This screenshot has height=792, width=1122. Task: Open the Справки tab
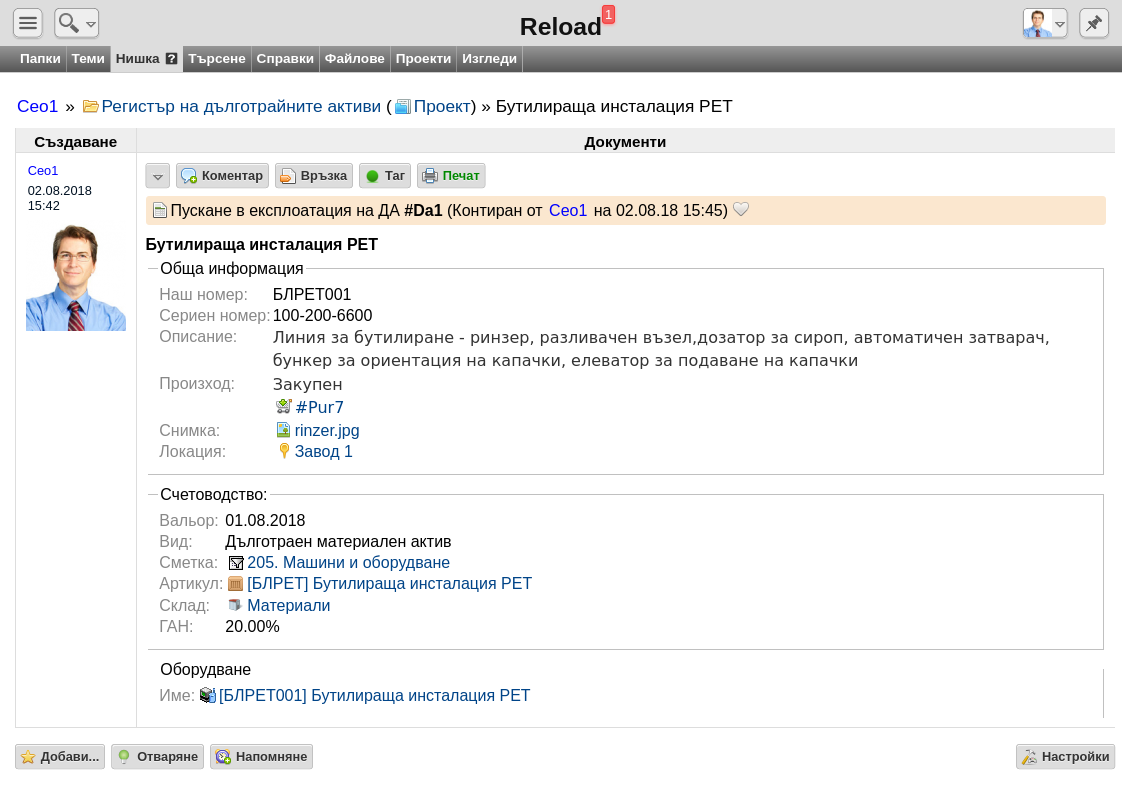(285, 59)
